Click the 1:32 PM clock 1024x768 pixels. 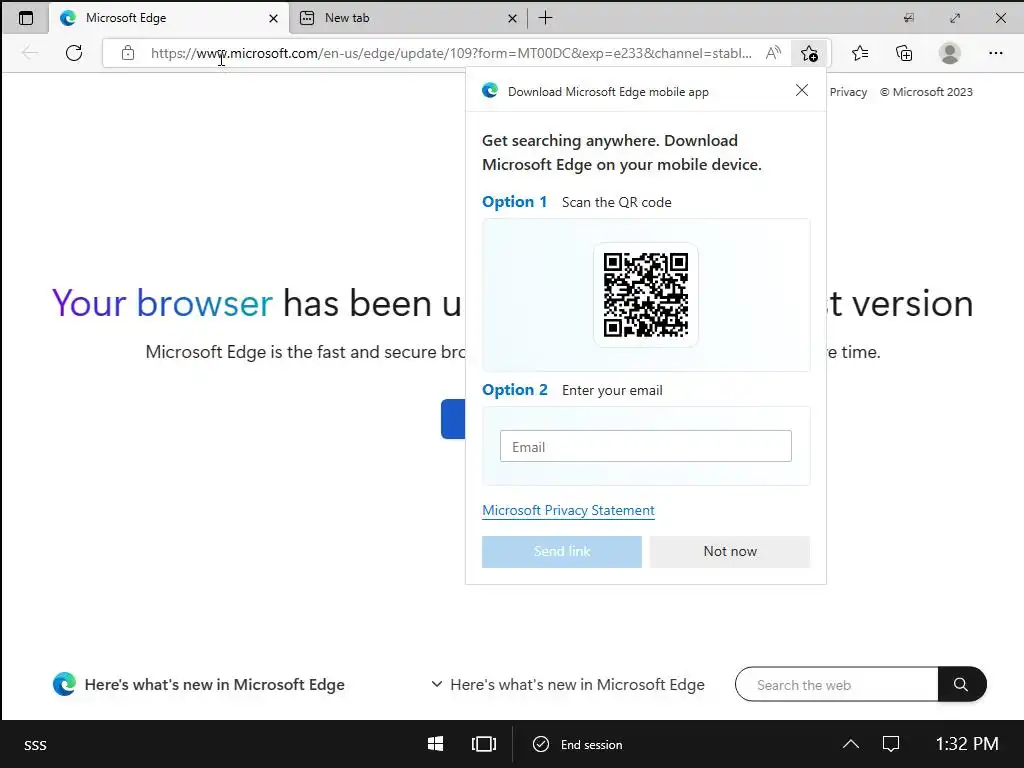click(967, 744)
